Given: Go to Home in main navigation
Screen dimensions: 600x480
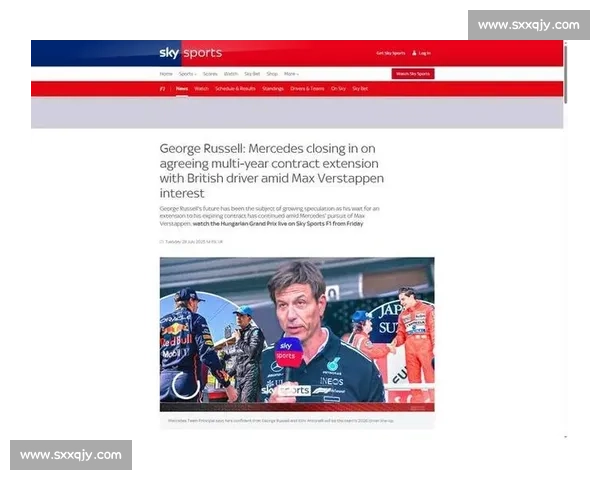Looking at the screenshot, I should [x=166, y=74].
